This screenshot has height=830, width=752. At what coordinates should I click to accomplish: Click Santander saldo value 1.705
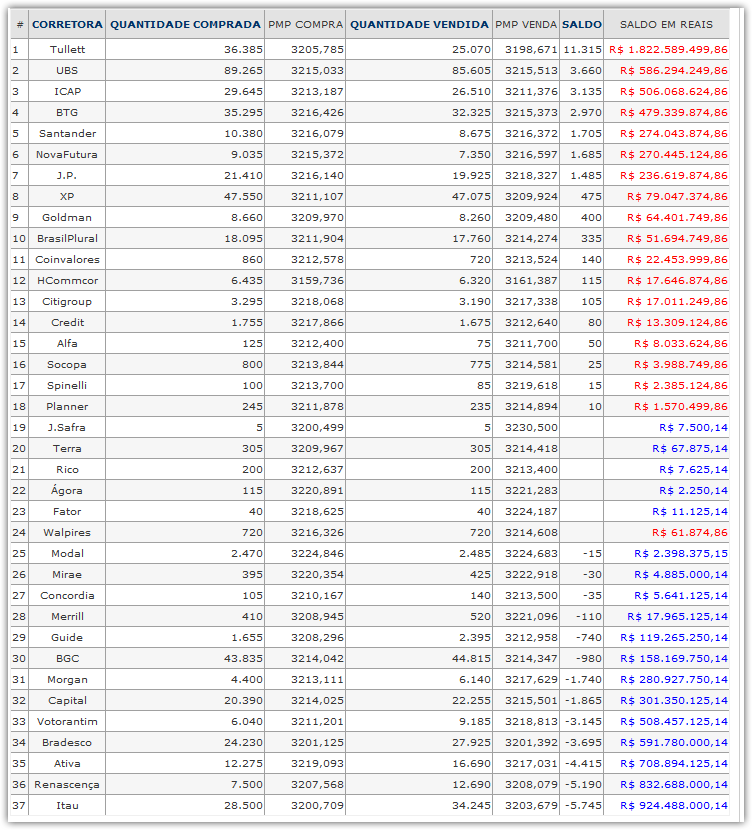coord(586,133)
